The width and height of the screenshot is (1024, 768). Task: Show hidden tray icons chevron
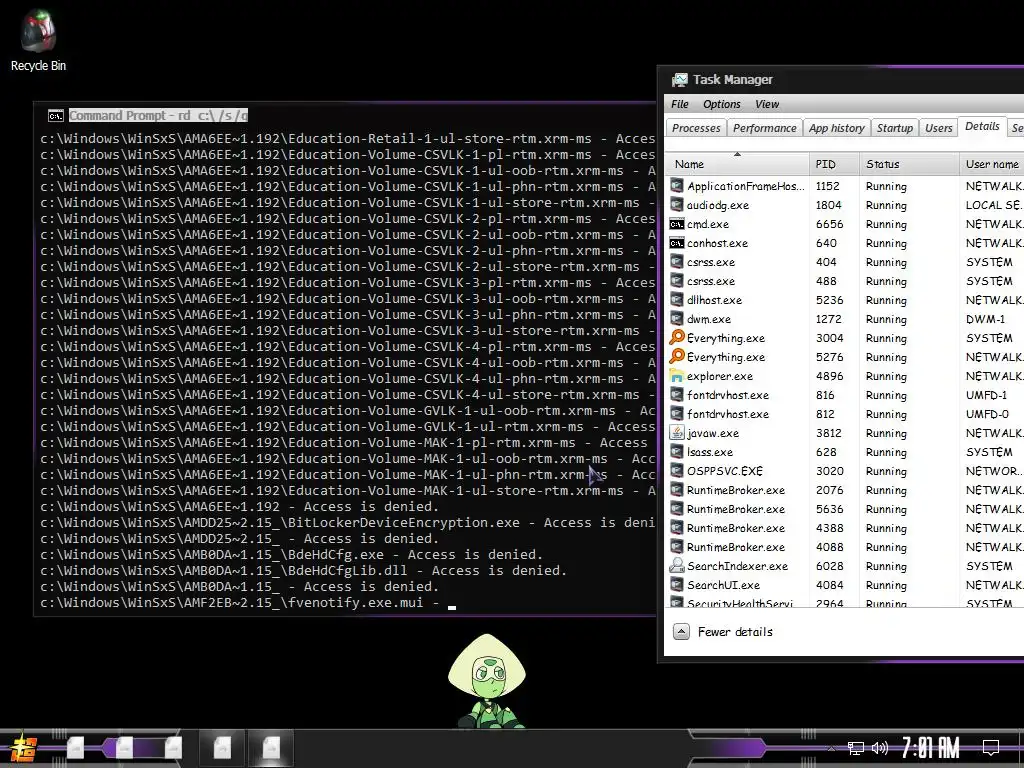(x=831, y=748)
